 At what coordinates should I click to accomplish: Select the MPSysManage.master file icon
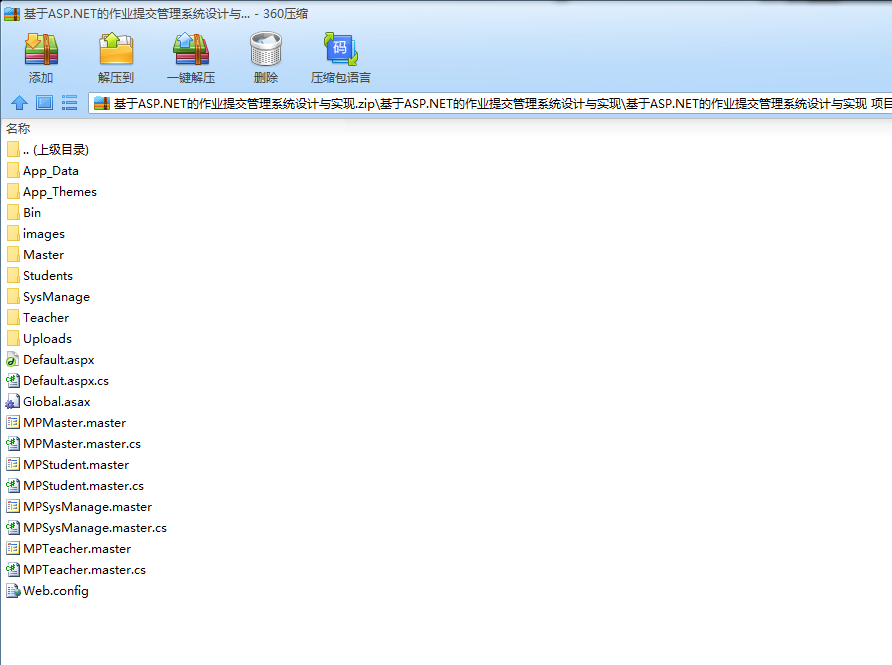13,507
